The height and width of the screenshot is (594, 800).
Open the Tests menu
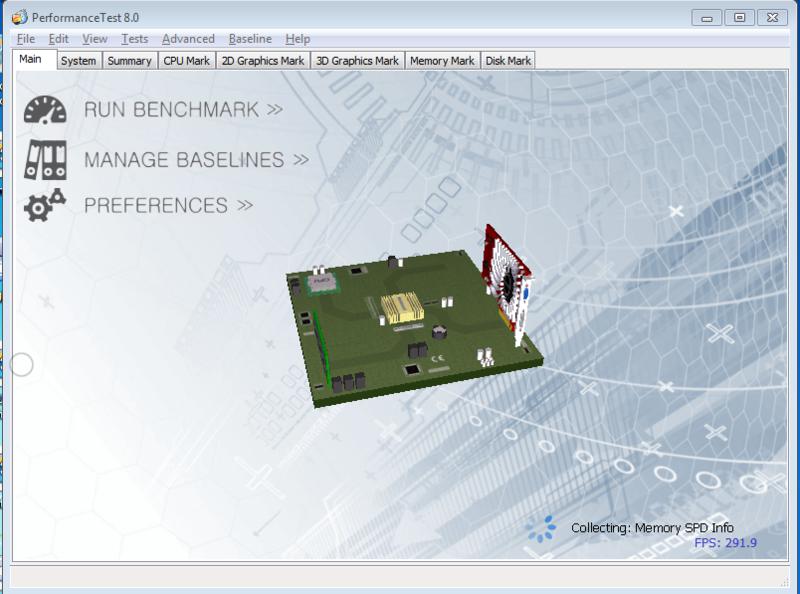click(x=135, y=39)
